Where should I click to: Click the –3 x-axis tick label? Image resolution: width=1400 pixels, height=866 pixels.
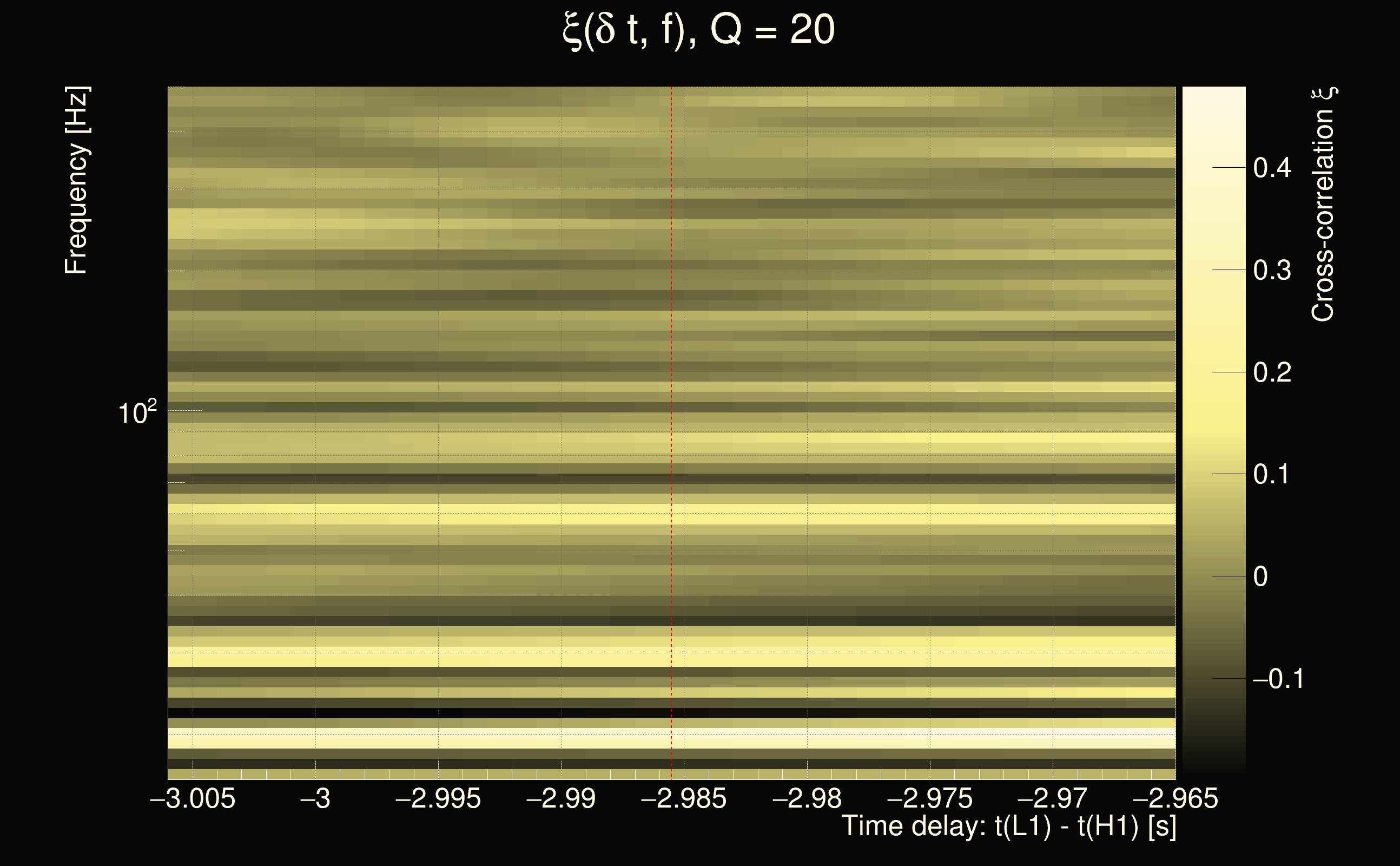315,798
